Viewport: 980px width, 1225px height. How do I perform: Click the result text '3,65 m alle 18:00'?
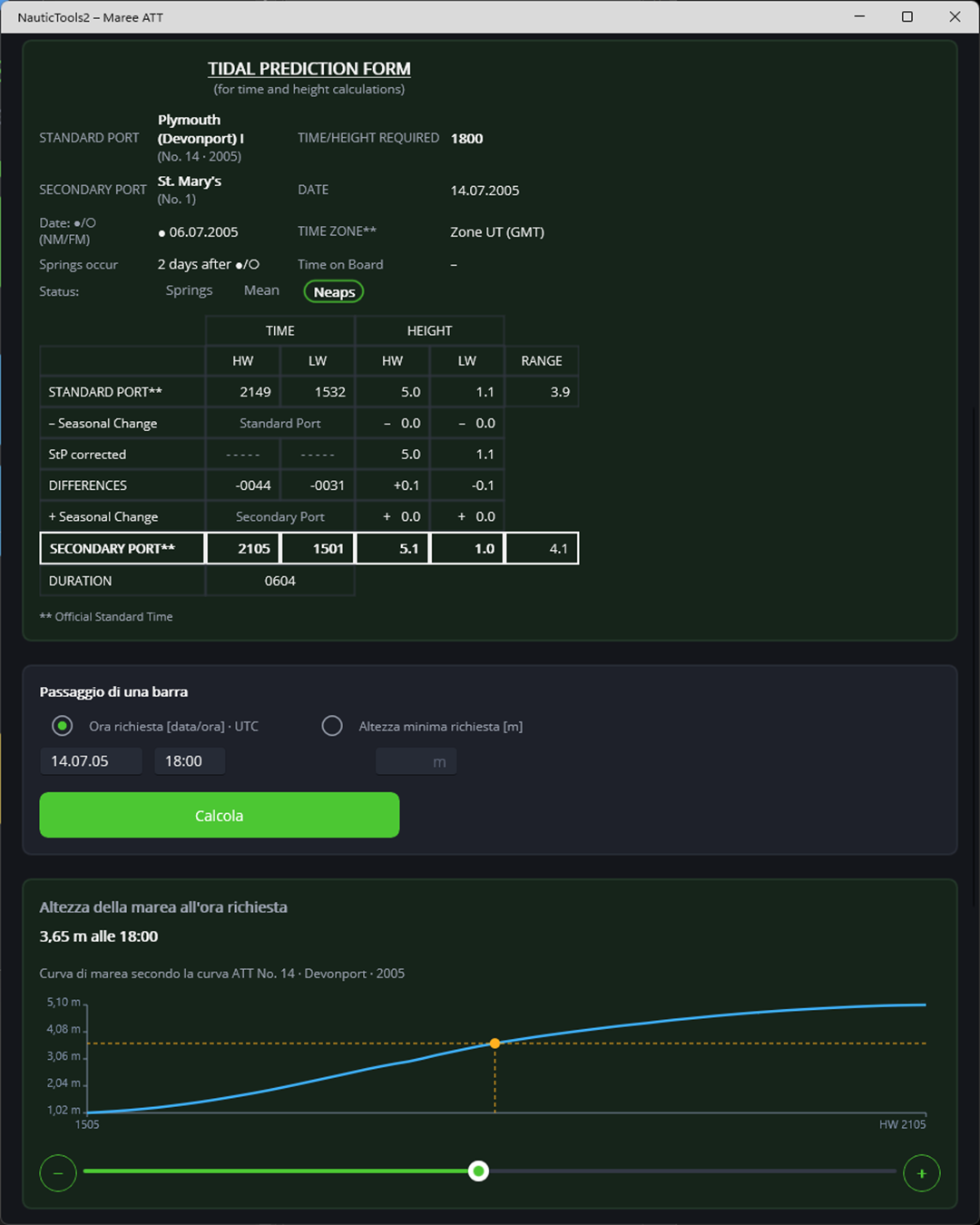(x=99, y=936)
